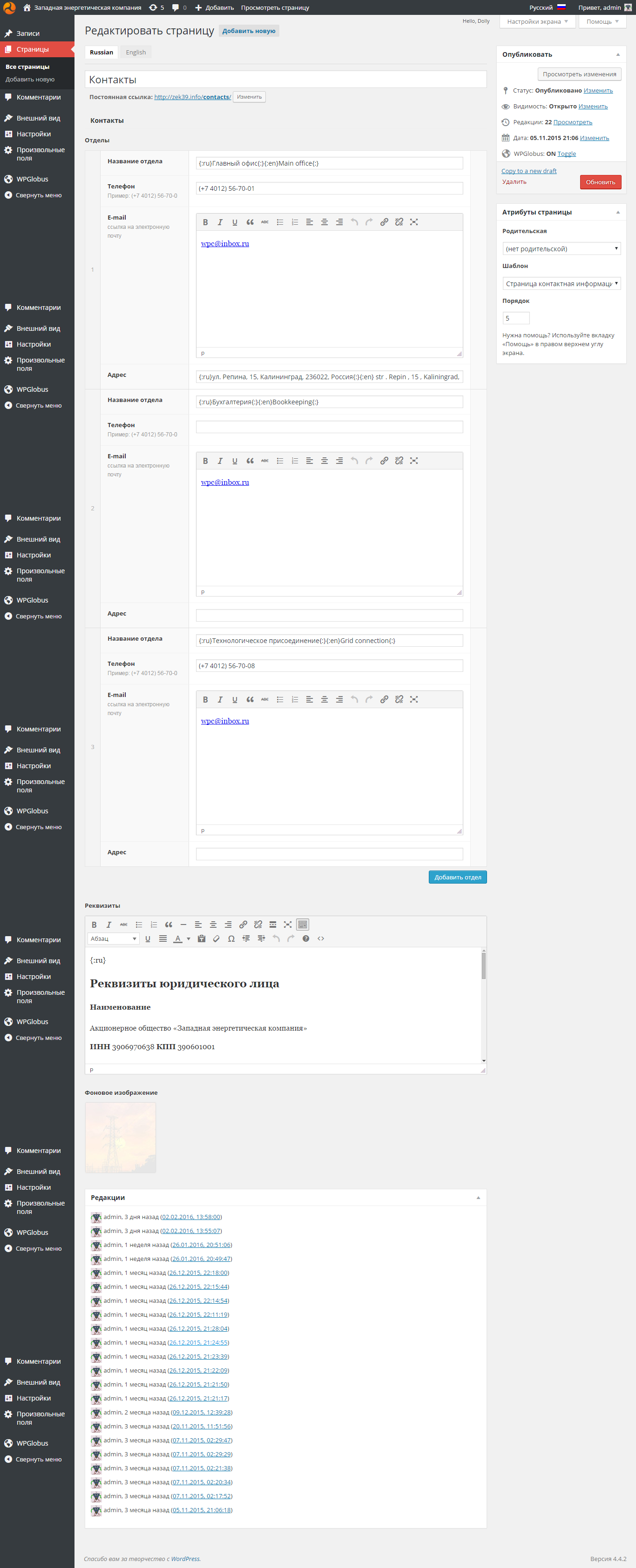The image size is (636, 1568).
Task: Click Изменить button beside permalink
Action: click(x=249, y=97)
